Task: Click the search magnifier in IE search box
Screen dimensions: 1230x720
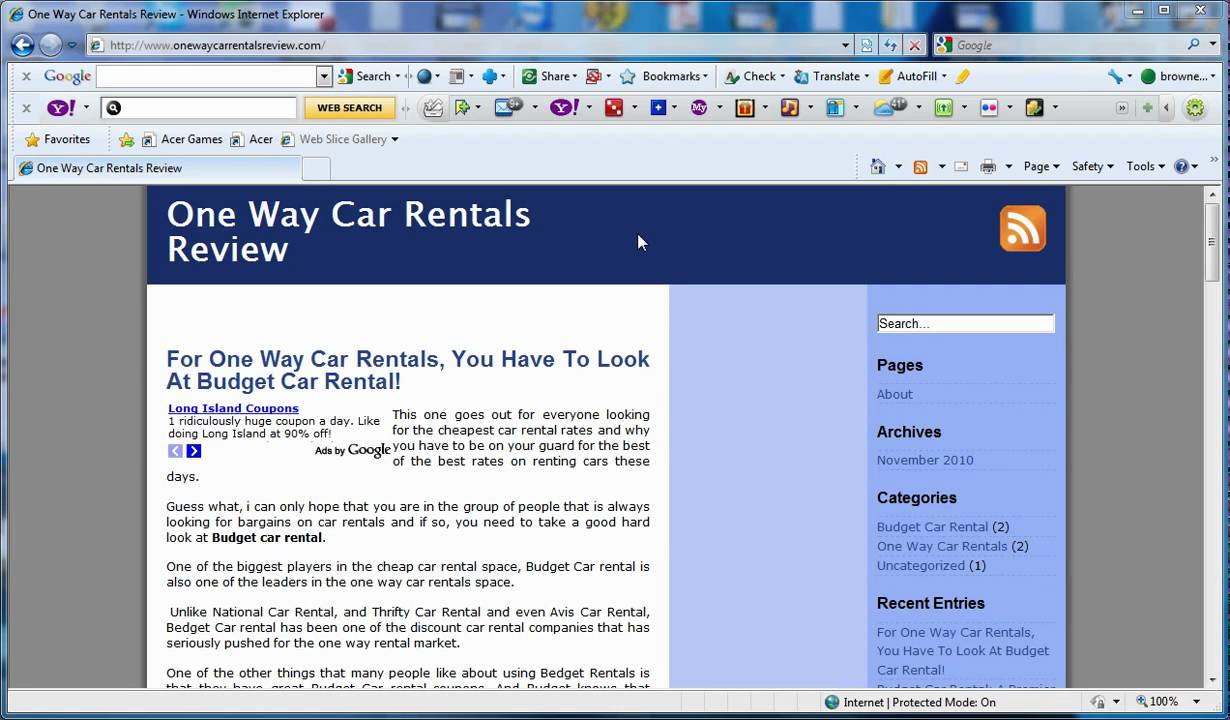Action: (1194, 45)
